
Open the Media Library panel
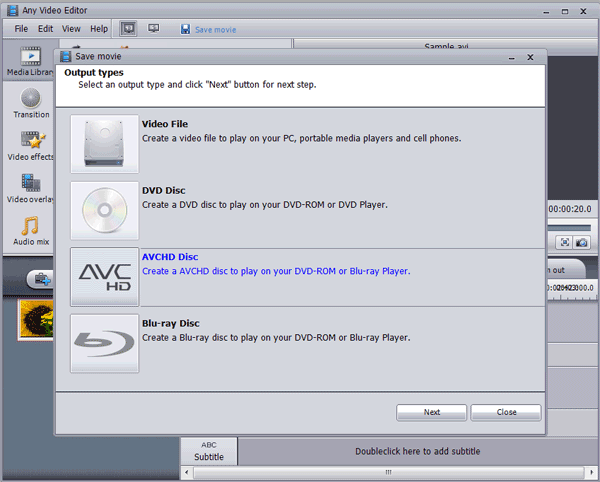click(30, 61)
